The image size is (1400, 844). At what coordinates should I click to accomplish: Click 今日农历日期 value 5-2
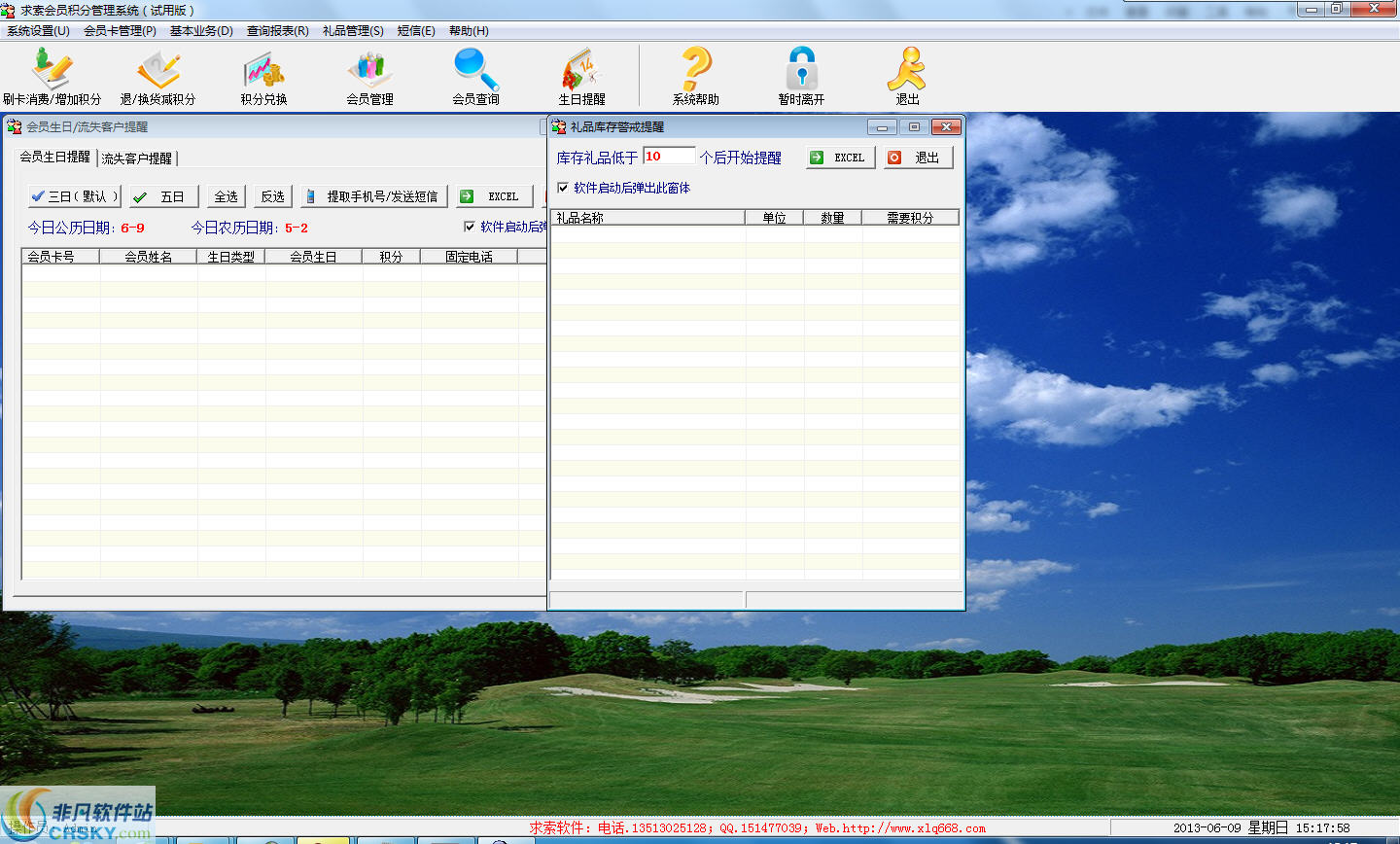[296, 228]
